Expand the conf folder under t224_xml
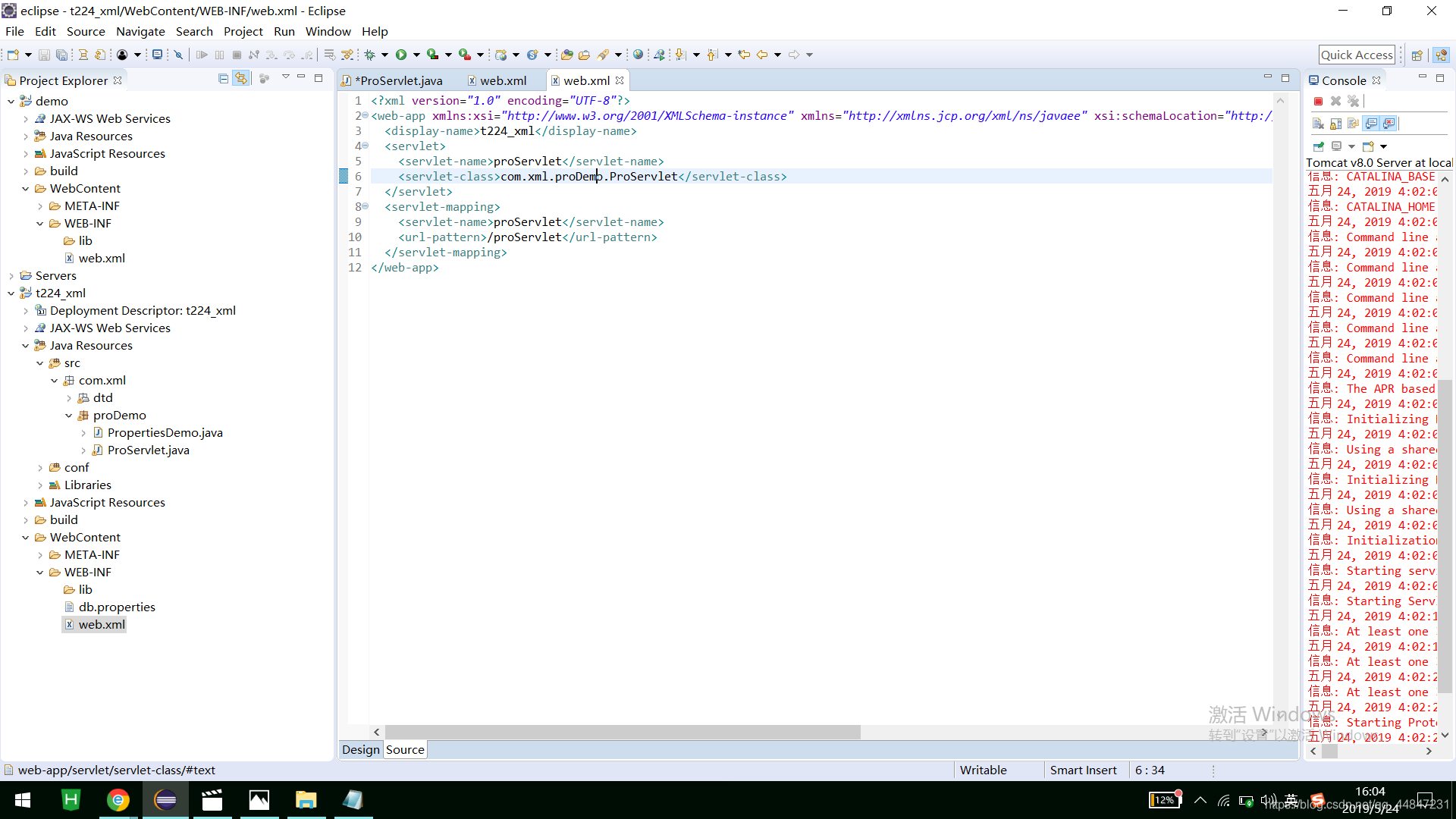Screen dimensions: 1456x819 [x=40, y=467]
